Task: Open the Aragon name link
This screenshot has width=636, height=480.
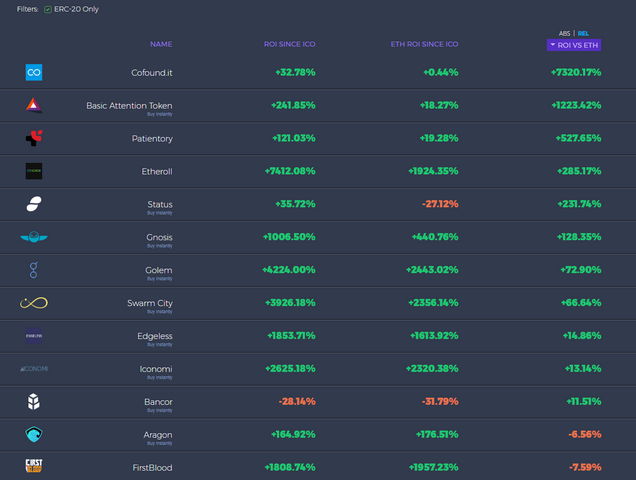Action: tap(158, 435)
